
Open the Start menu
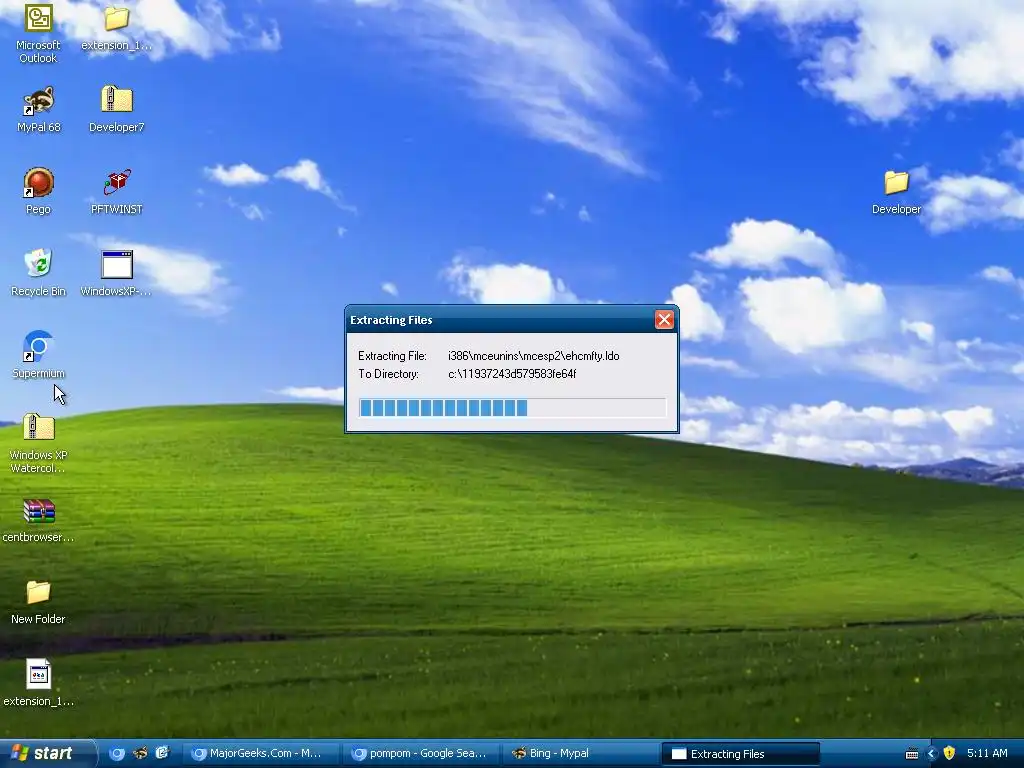47,753
